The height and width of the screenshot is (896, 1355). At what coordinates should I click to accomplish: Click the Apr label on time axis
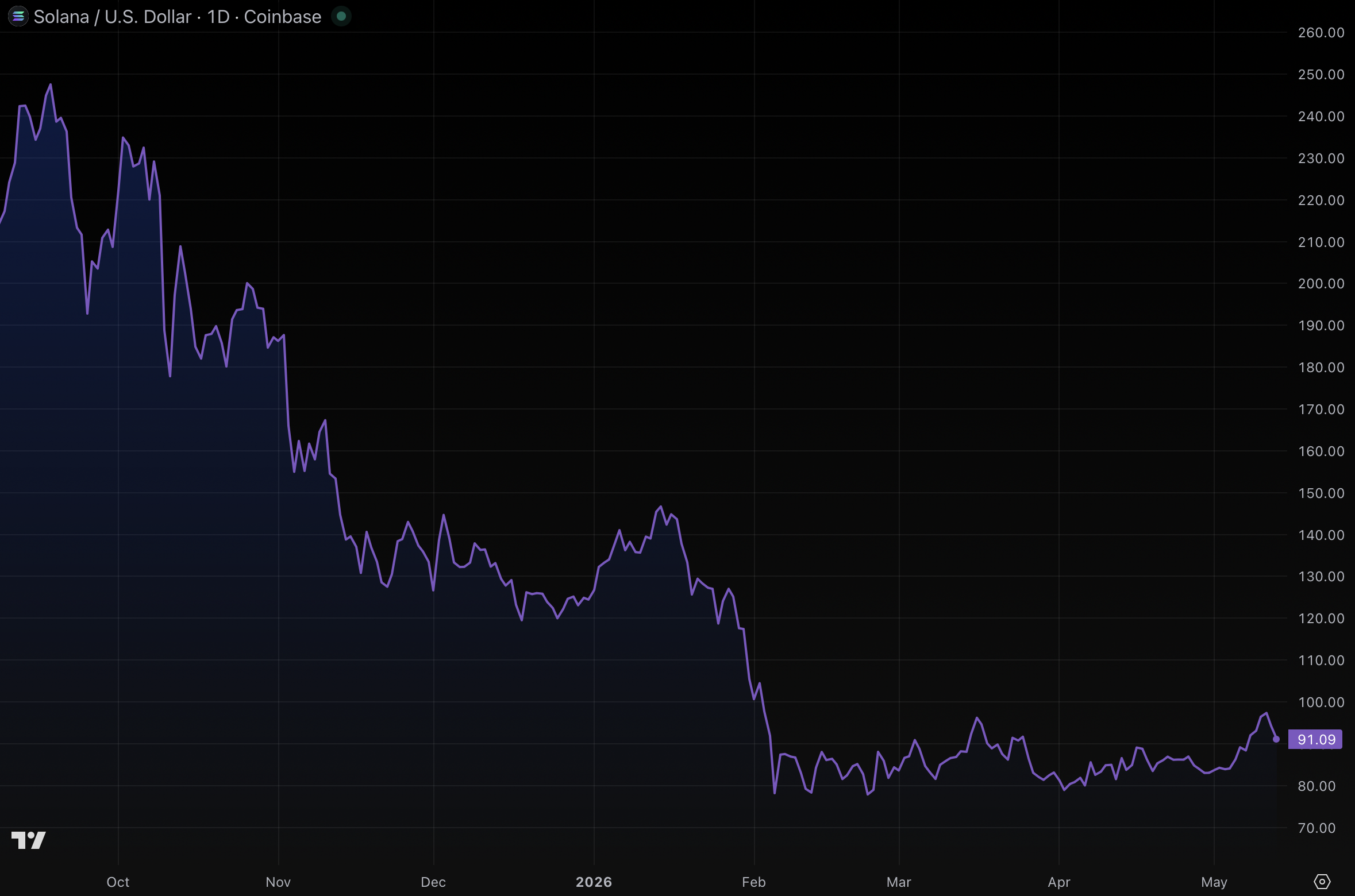[1059, 882]
